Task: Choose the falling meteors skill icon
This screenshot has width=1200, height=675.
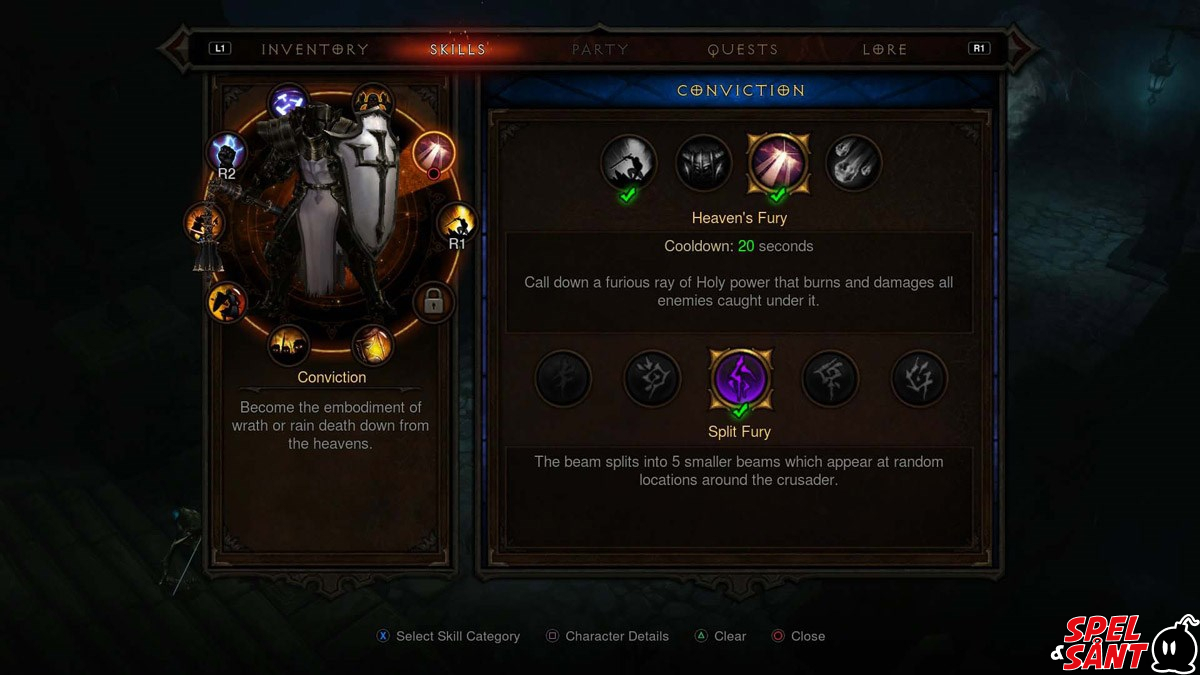Action: point(853,162)
